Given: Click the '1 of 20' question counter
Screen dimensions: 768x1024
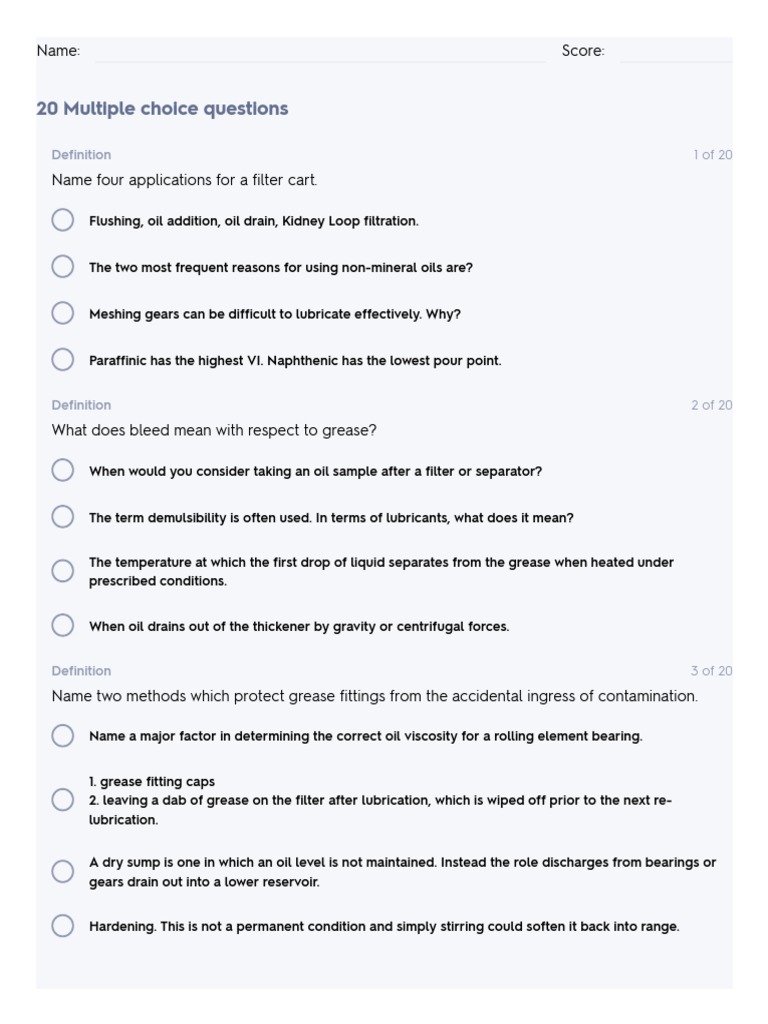Looking at the screenshot, I should point(712,155).
